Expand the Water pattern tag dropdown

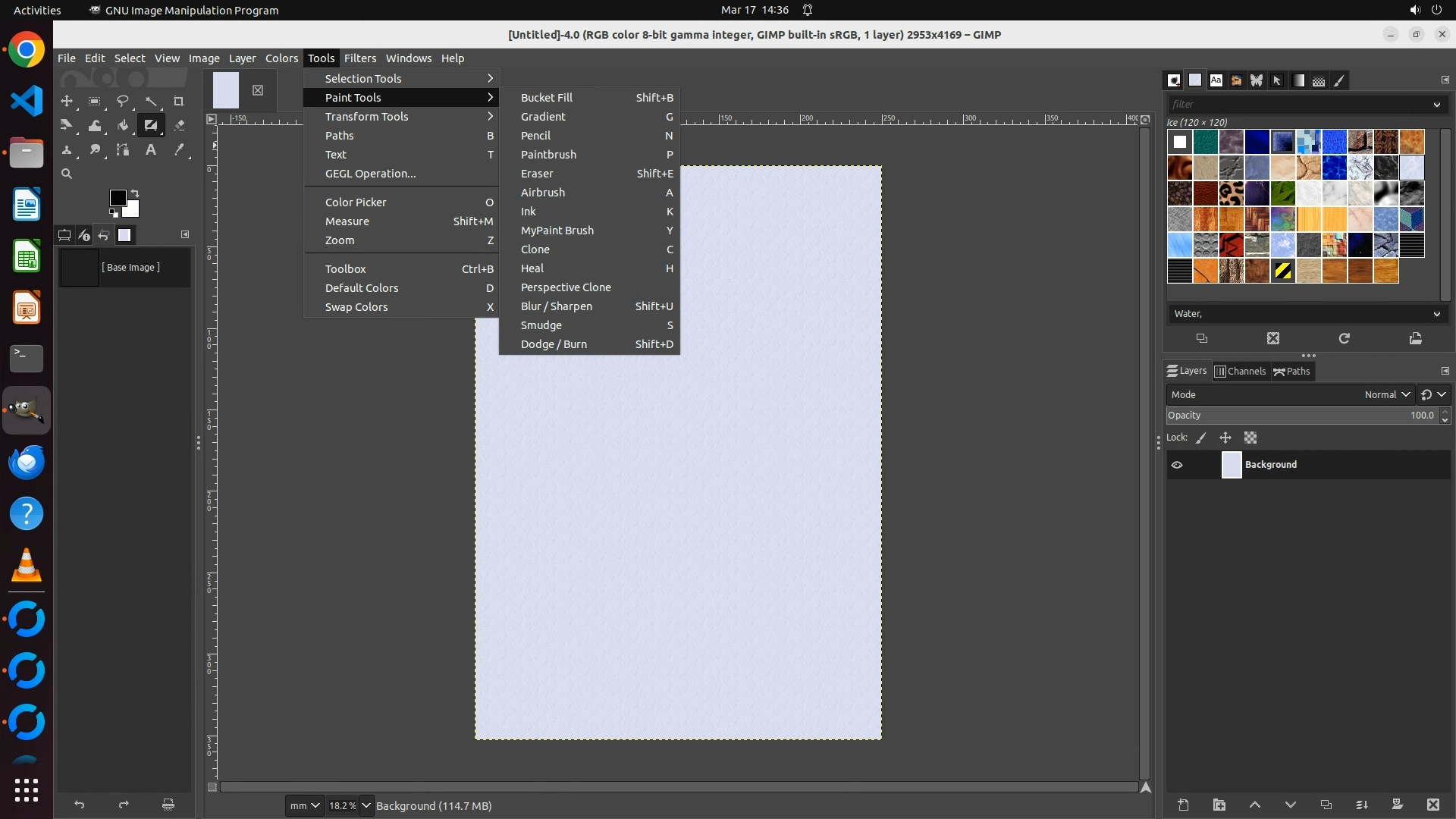[1436, 314]
